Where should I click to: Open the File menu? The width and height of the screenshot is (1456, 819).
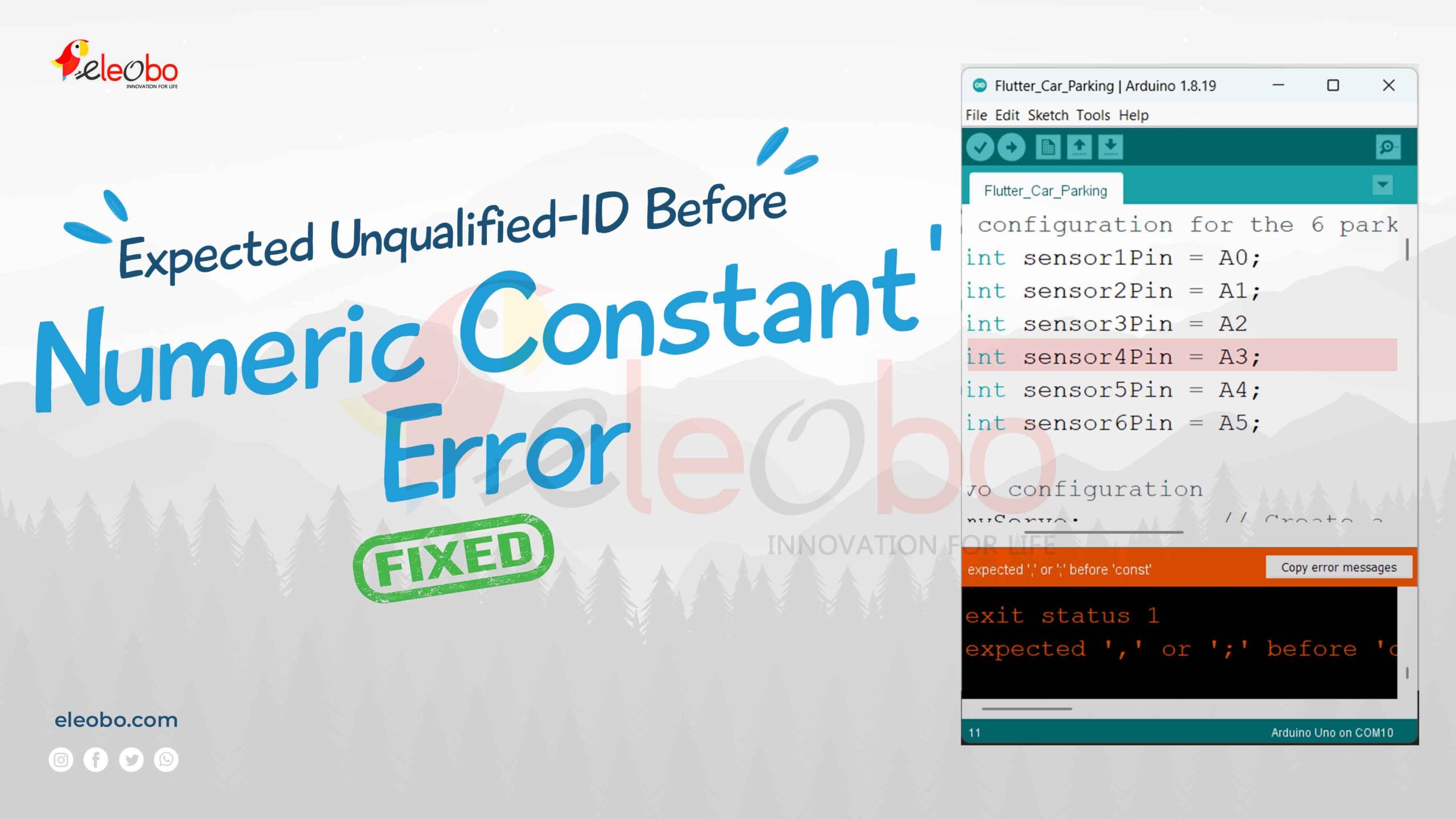point(974,115)
